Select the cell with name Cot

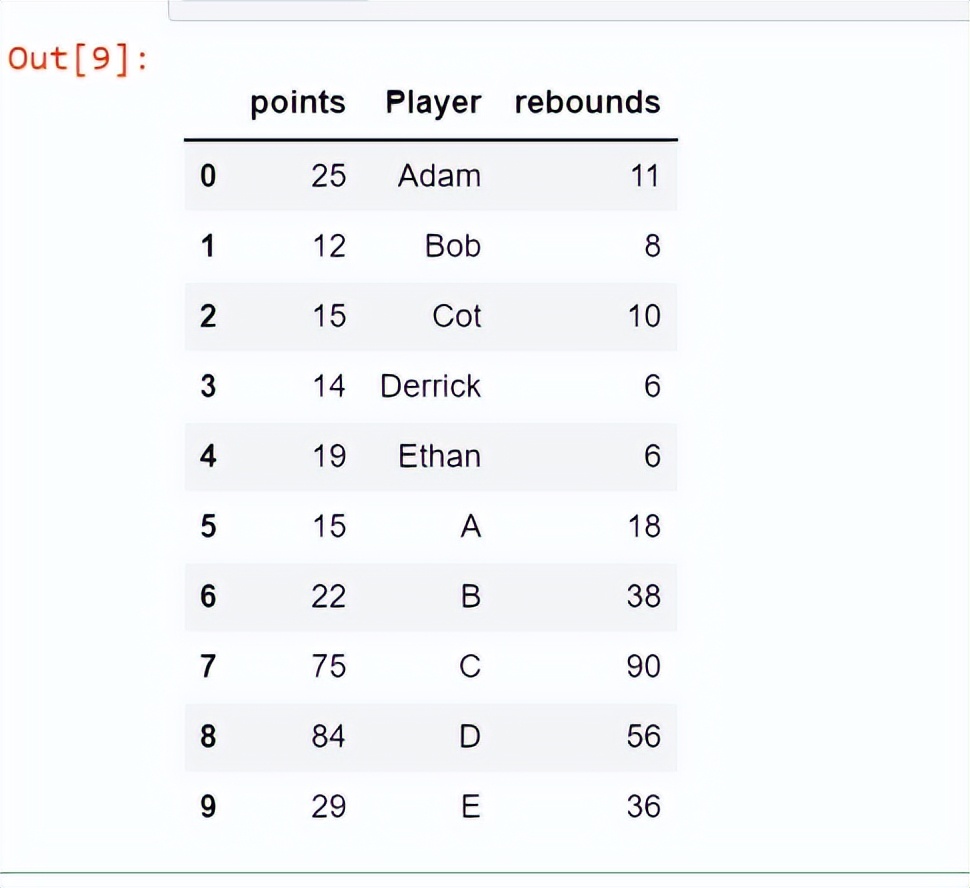(x=457, y=316)
